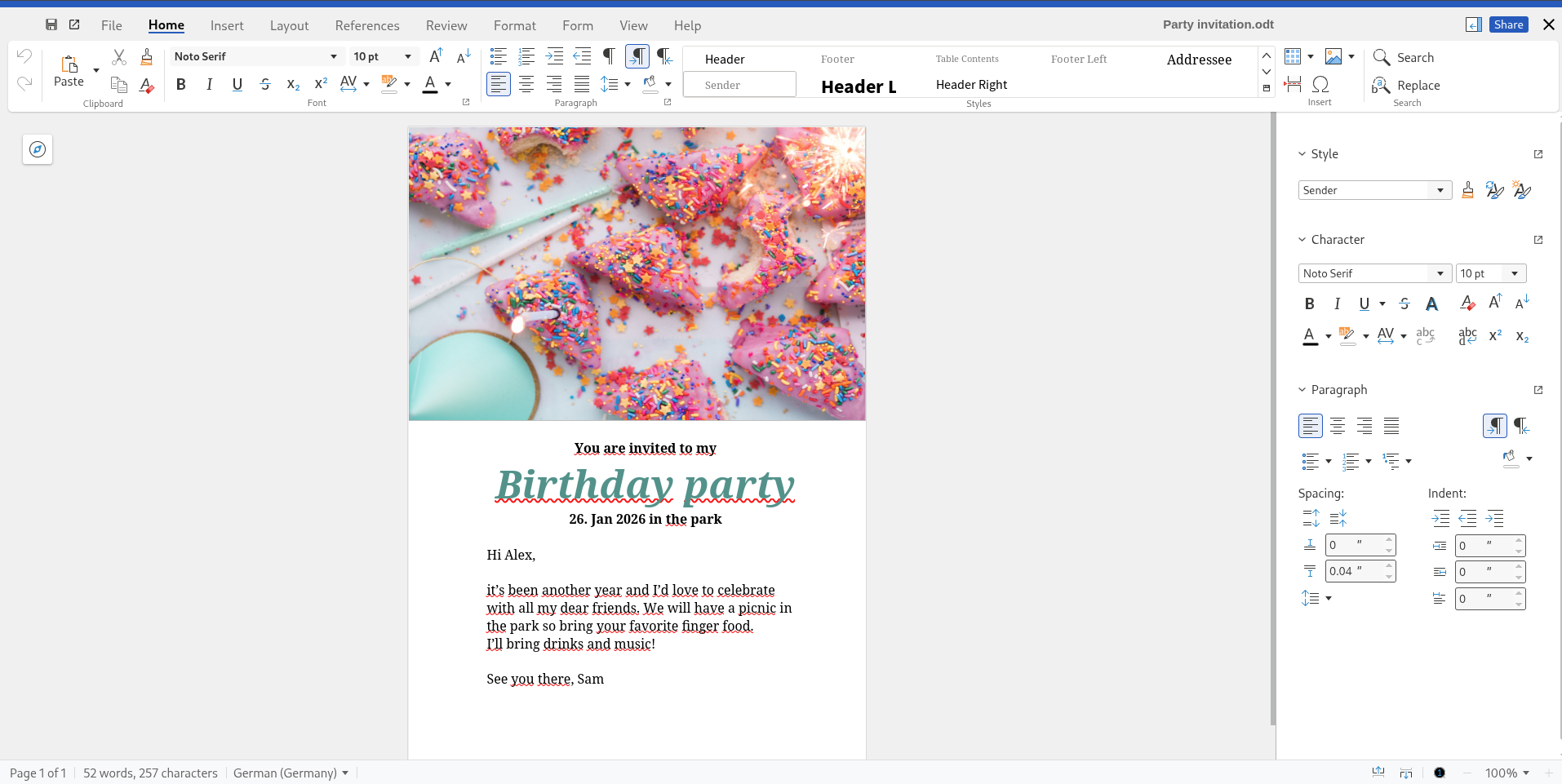The height and width of the screenshot is (784, 1562).
Task: Click the Special Character omega icon
Action: [1320, 84]
